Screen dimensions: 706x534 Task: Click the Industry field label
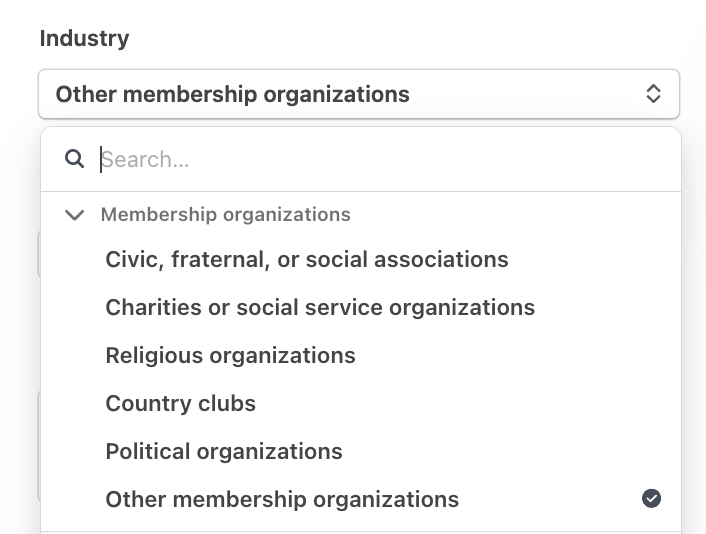click(84, 38)
